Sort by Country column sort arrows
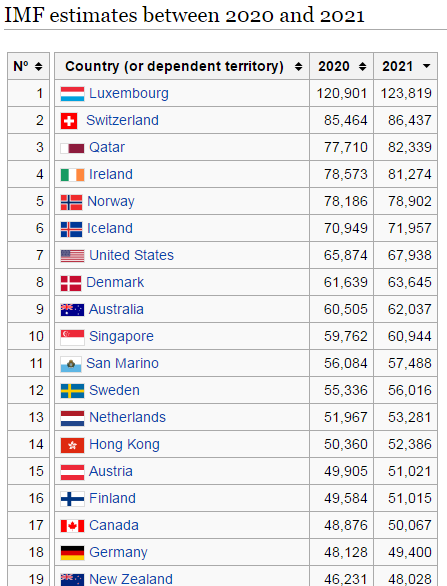The image size is (447, 586). pos(298,67)
